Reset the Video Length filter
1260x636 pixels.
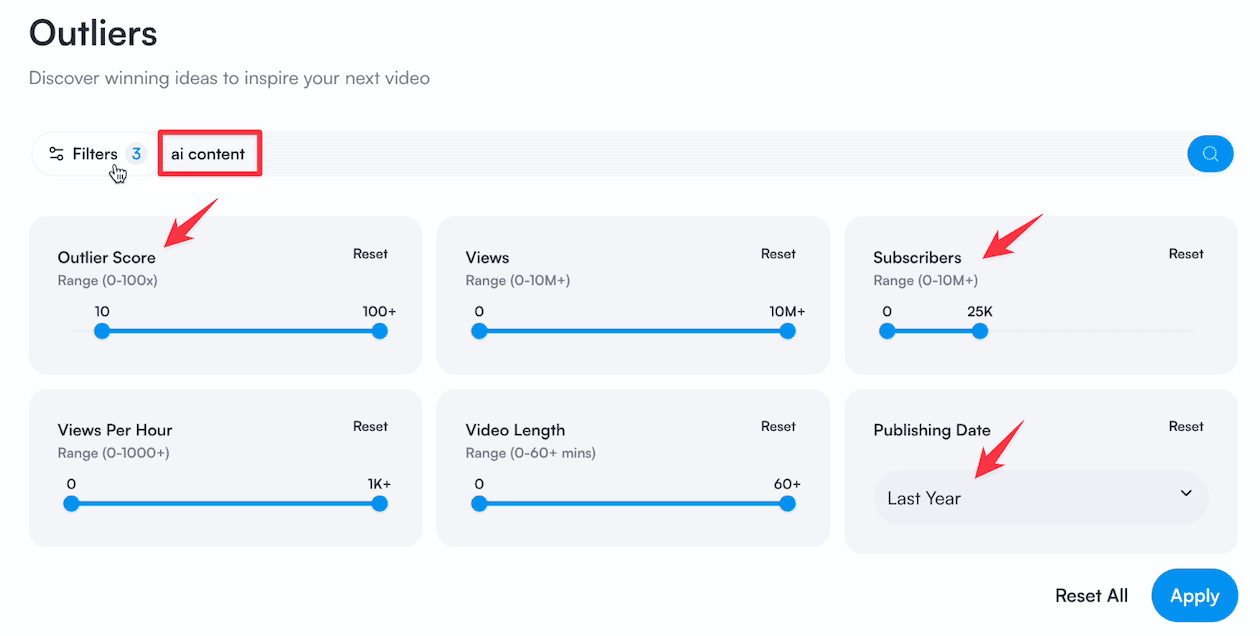point(778,427)
